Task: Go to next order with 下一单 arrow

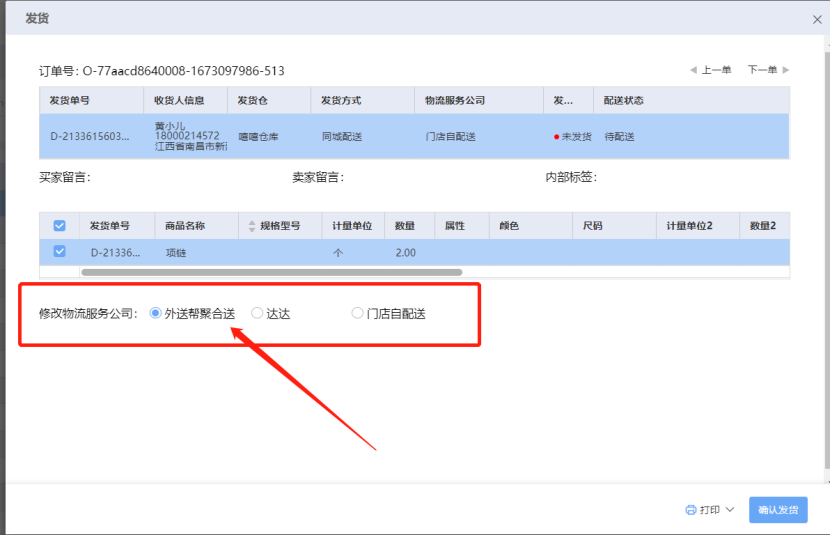Action: tap(786, 70)
